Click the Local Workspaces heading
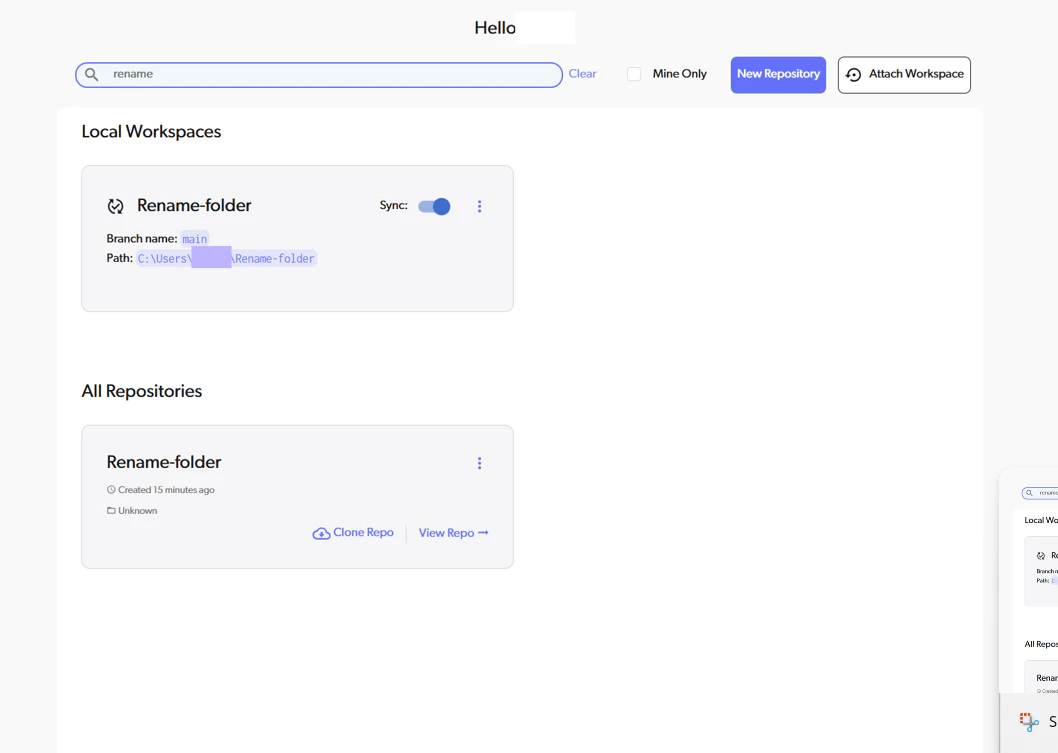The width and height of the screenshot is (1058, 753). tap(151, 132)
